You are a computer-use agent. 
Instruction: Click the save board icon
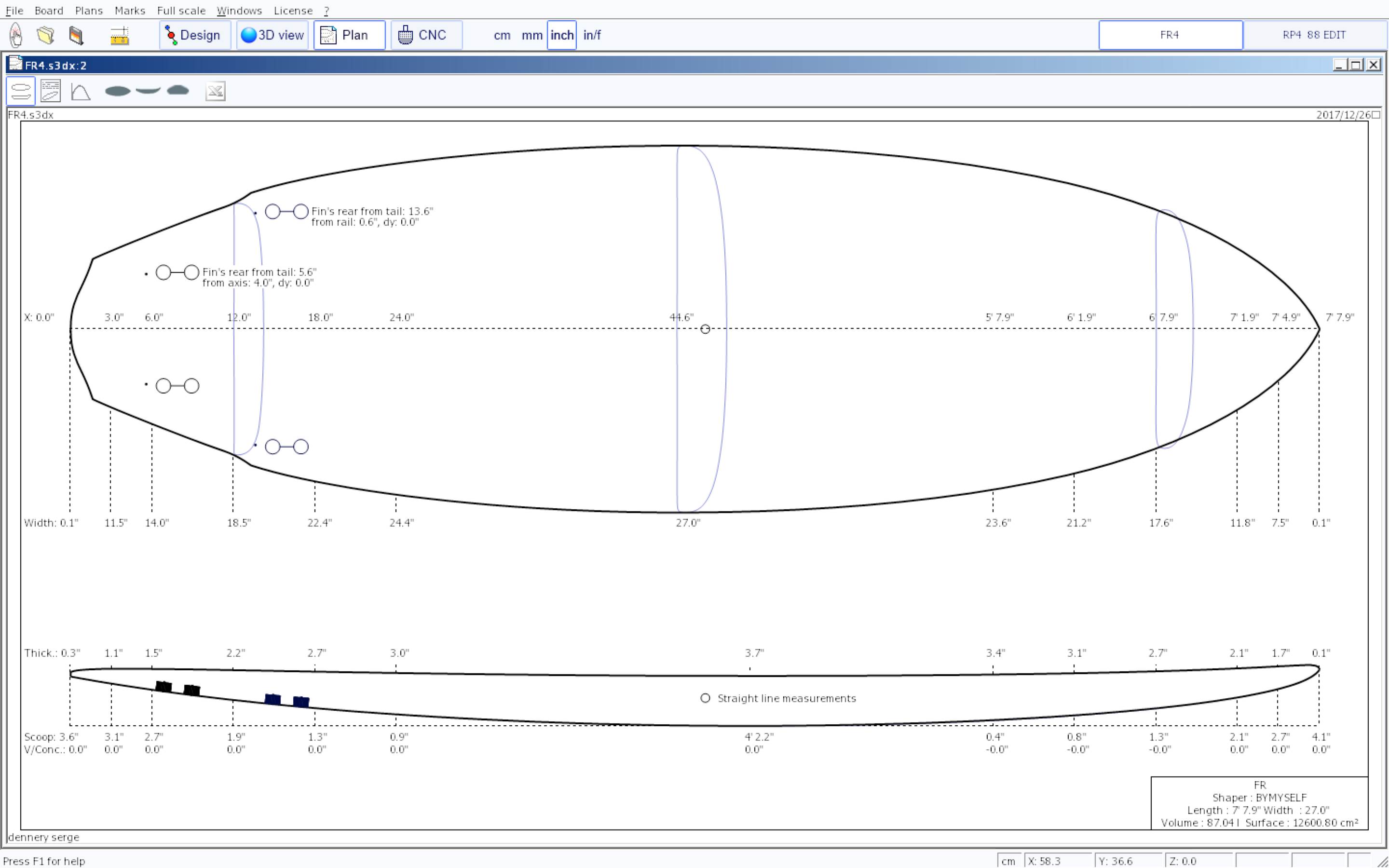(76, 35)
